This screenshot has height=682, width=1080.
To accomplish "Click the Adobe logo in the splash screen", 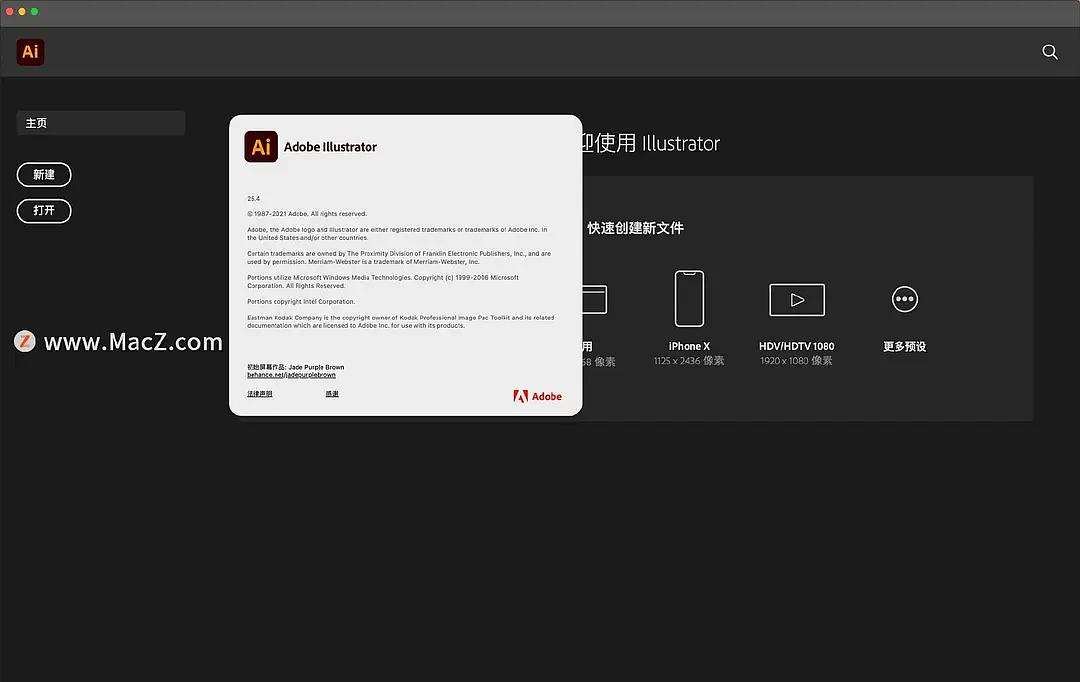I will 537,395.
